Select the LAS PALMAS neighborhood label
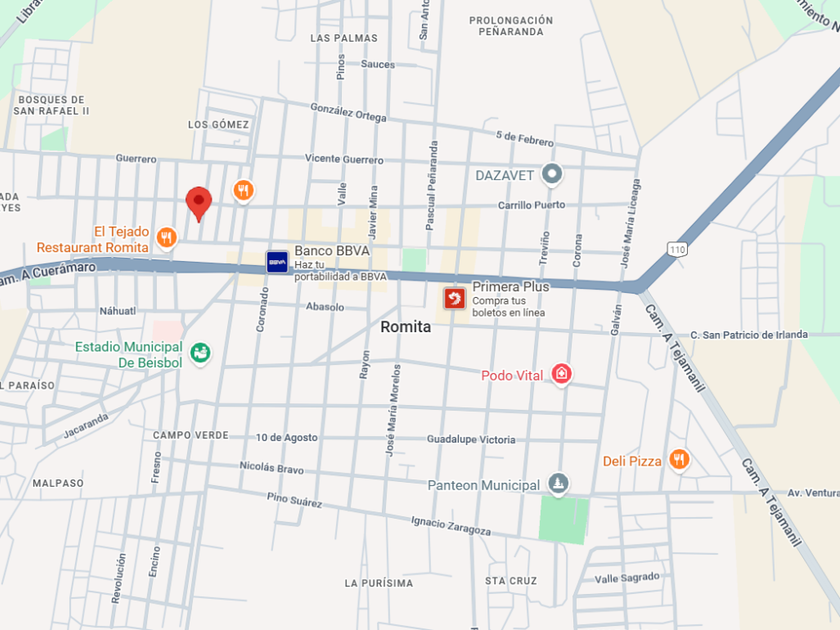The width and height of the screenshot is (840, 630). [344, 38]
